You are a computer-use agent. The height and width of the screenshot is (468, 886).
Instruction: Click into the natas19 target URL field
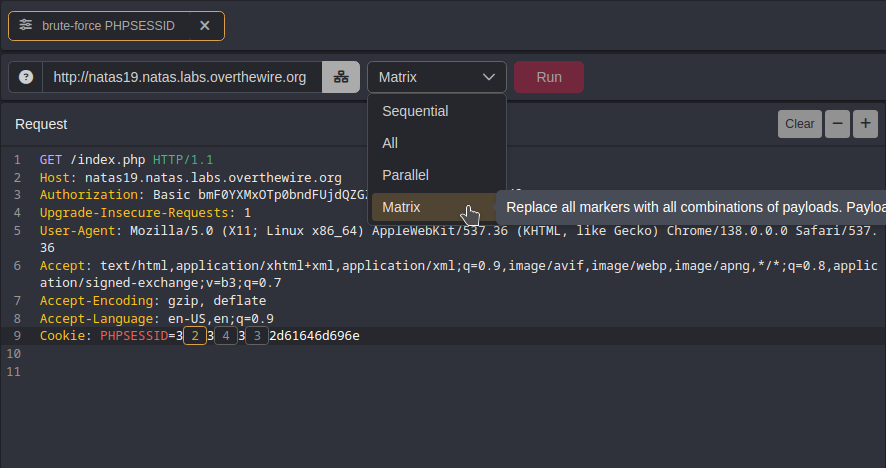(180, 77)
